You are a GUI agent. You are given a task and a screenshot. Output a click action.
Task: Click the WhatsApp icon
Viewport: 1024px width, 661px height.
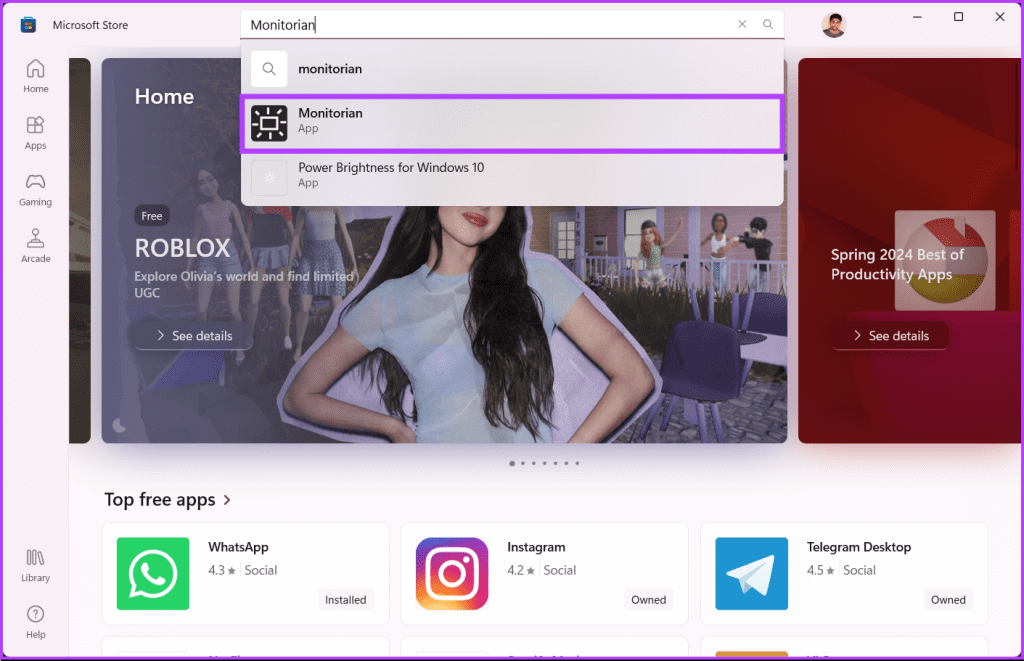pos(153,573)
